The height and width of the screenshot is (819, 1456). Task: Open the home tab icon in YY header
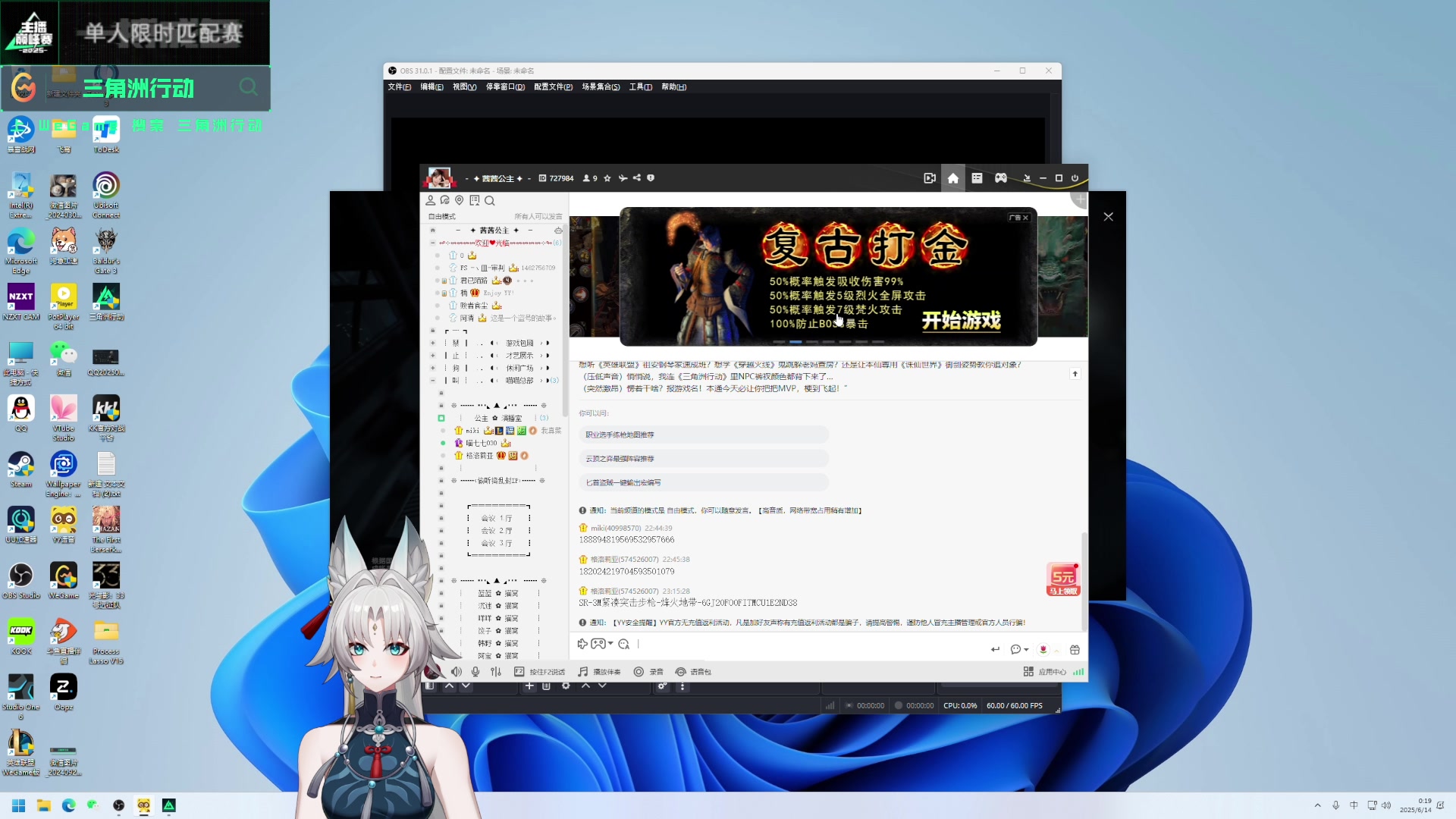click(x=953, y=178)
